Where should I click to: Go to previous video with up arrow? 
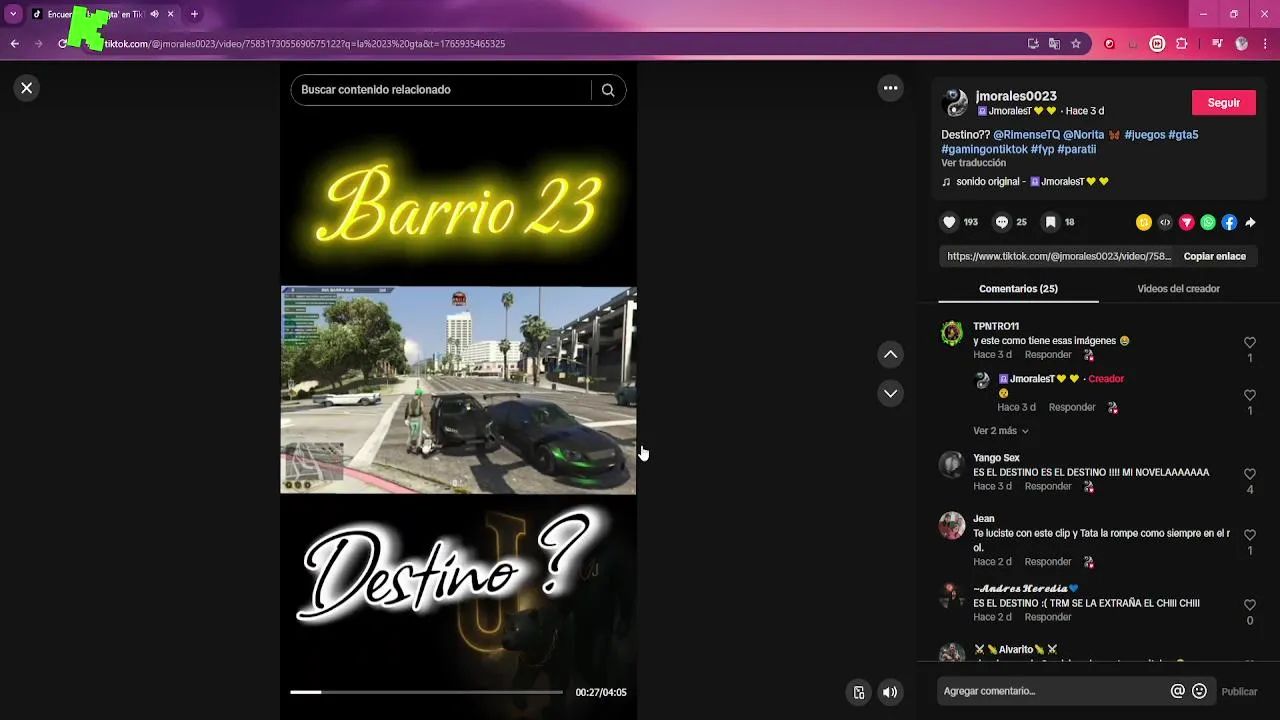coord(890,354)
